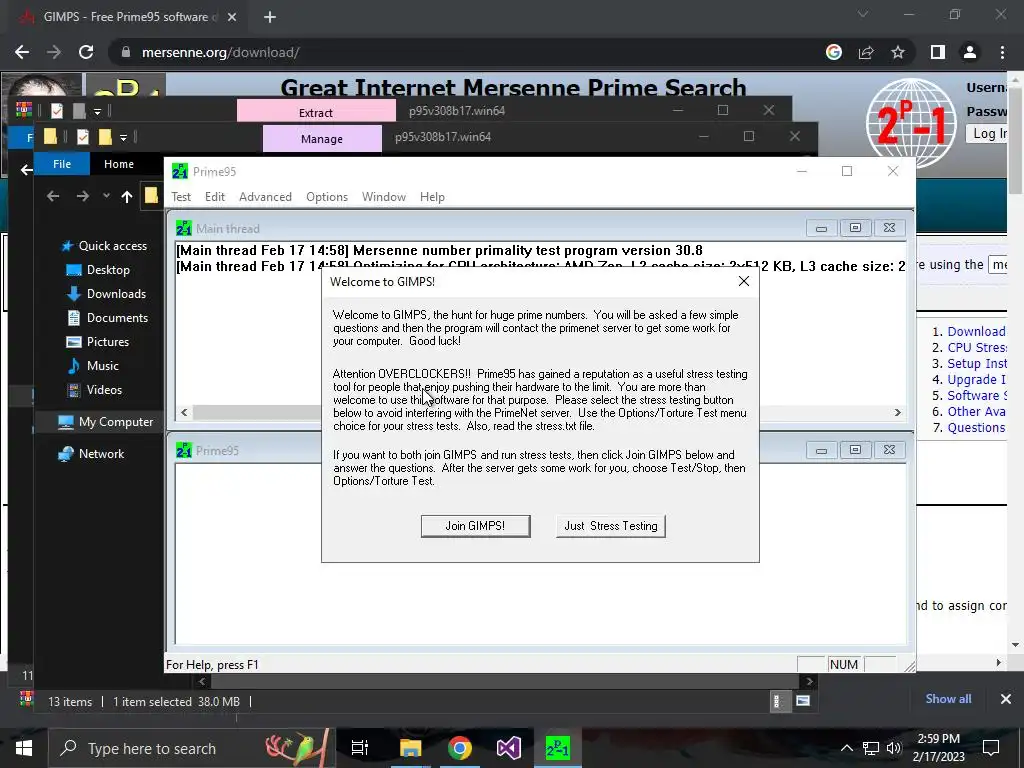Expand Explorer quick access toolbar dropdown
Screen dimensions: 1024x768
(x=123, y=137)
